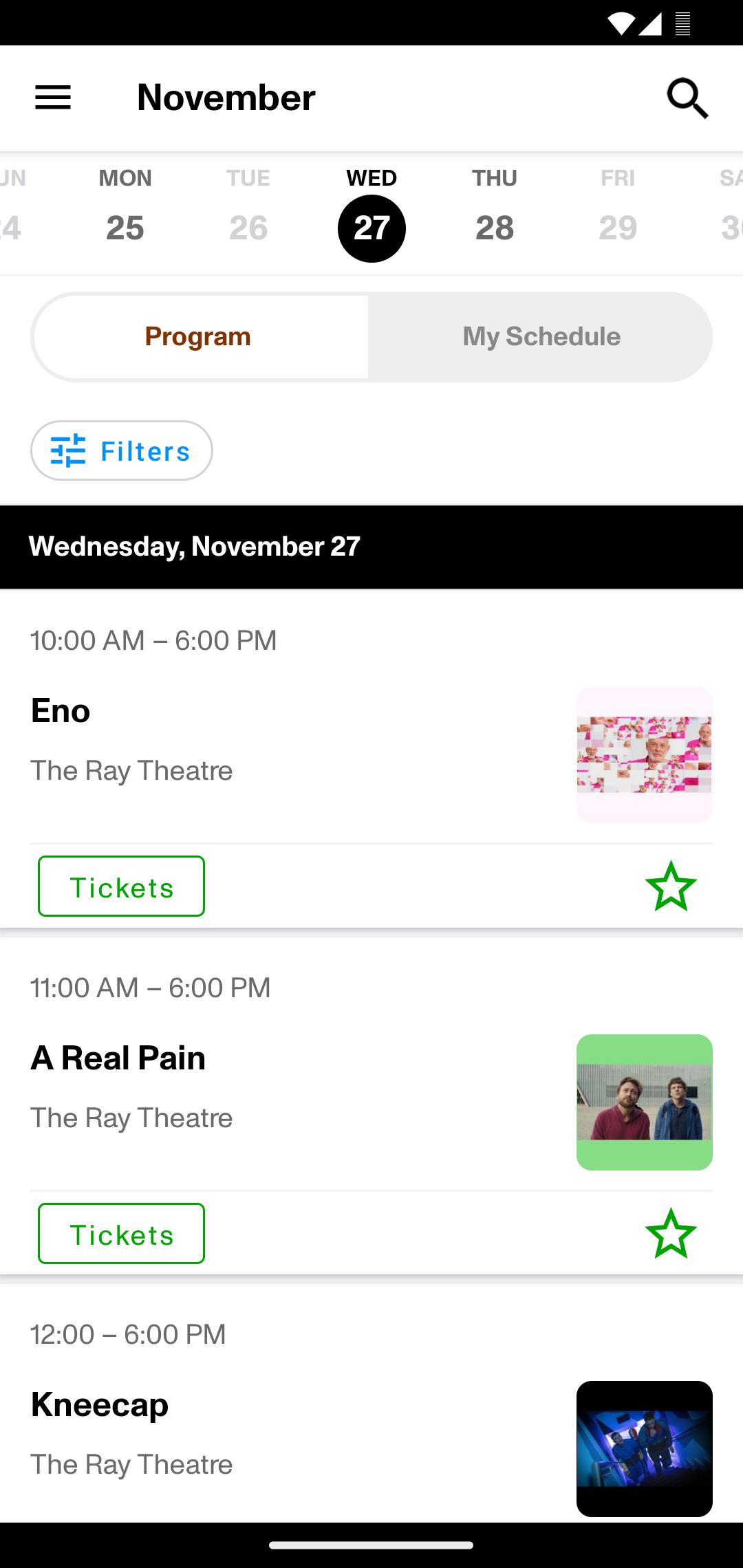This screenshot has height=1568, width=743.
Task: Favorite Eno with the star icon
Action: tap(671, 886)
